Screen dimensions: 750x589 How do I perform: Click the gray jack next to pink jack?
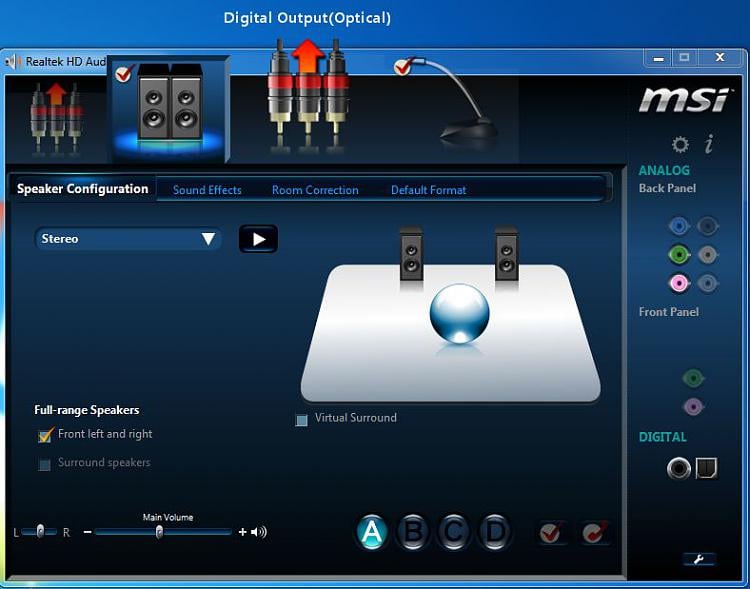coord(707,283)
